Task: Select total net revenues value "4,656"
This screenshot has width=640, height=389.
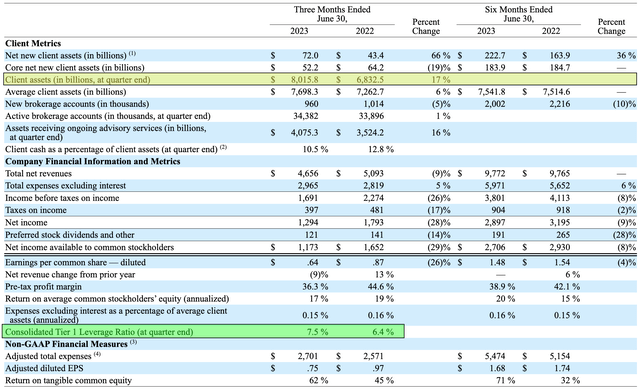Action: pos(308,173)
